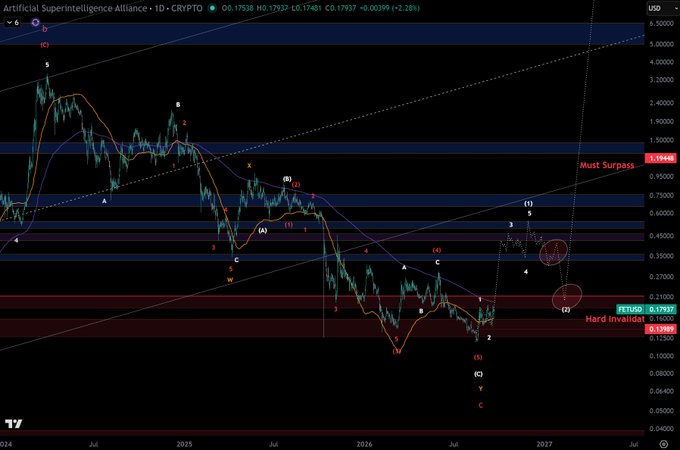The height and width of the screenshot is (450, 680).
Task: Select the white (1) projected wave label
Action: 528,203
